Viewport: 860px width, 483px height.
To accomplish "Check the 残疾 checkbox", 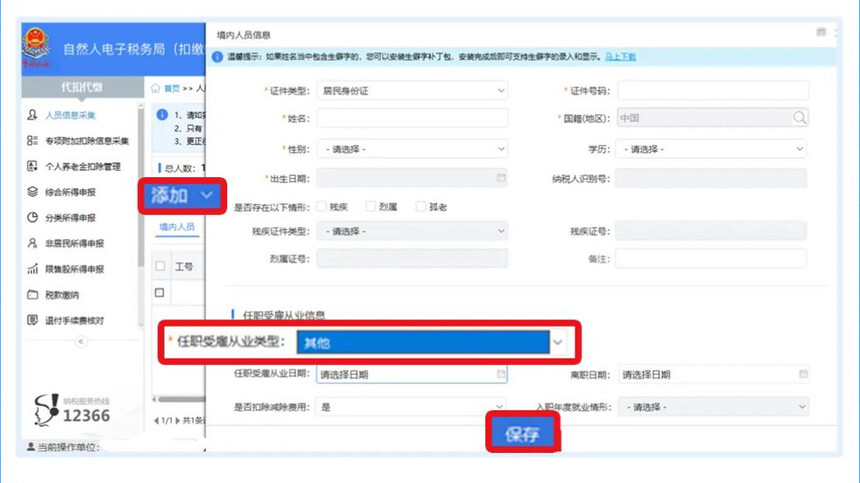I will [322, 206].
